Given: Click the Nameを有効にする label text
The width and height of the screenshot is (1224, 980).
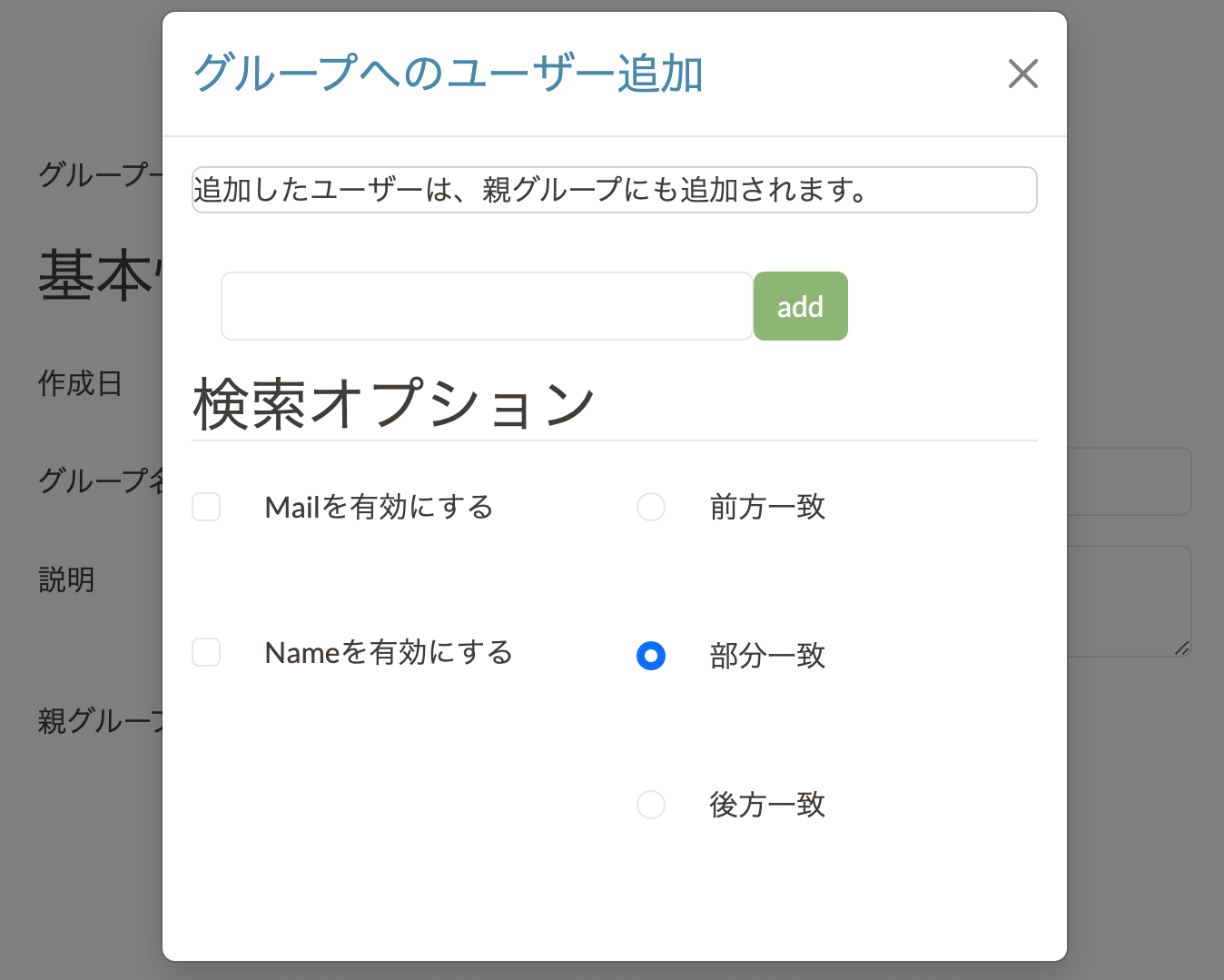Looking at the screenshot, I should (x=389, y=652).
